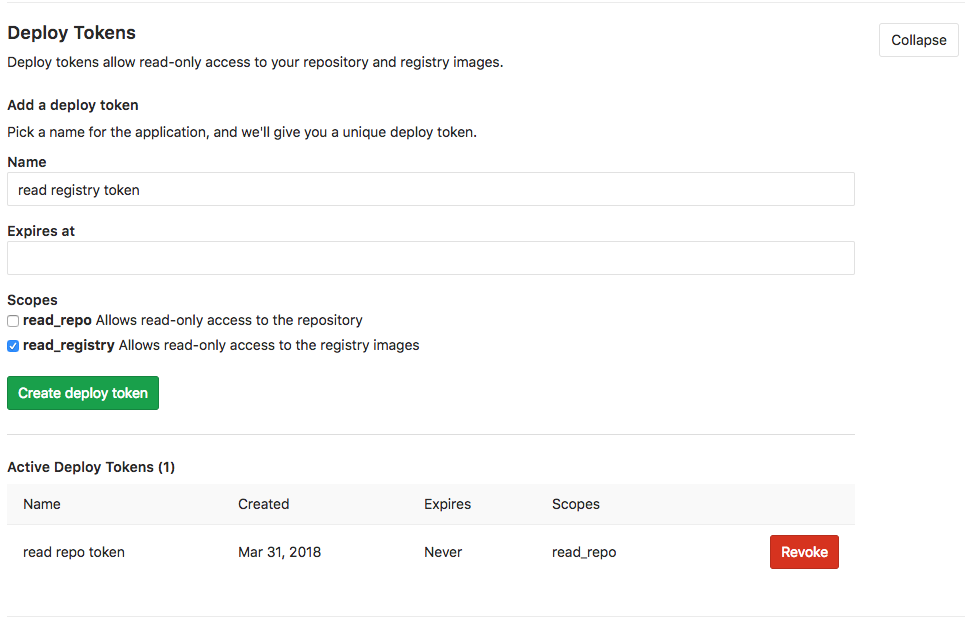Collapse the Deploy Tokens section
The image size is (972, 636).
click(918, 40)
